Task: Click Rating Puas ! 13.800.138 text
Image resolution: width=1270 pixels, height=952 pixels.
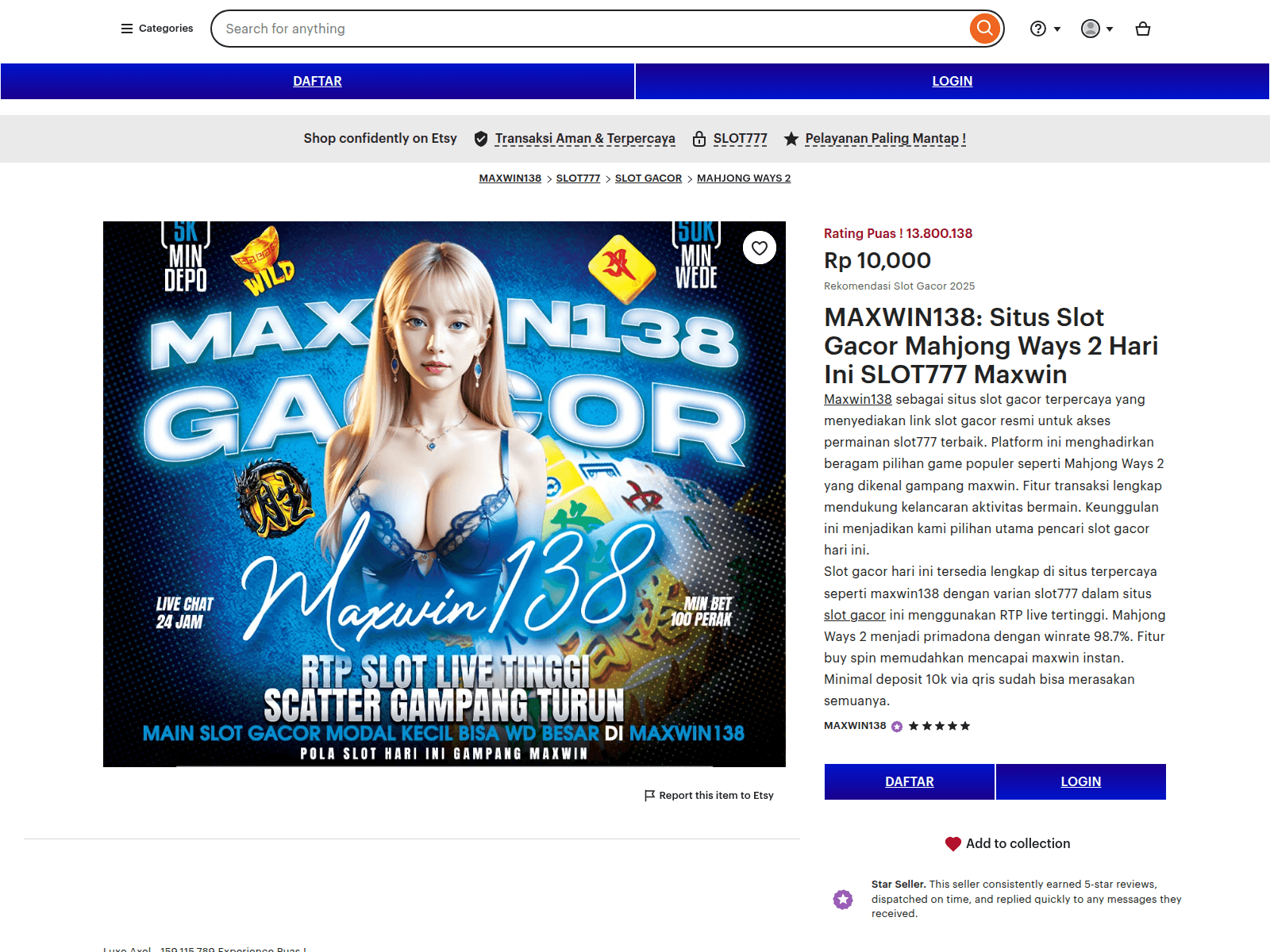Action: (x=898, y=233)
